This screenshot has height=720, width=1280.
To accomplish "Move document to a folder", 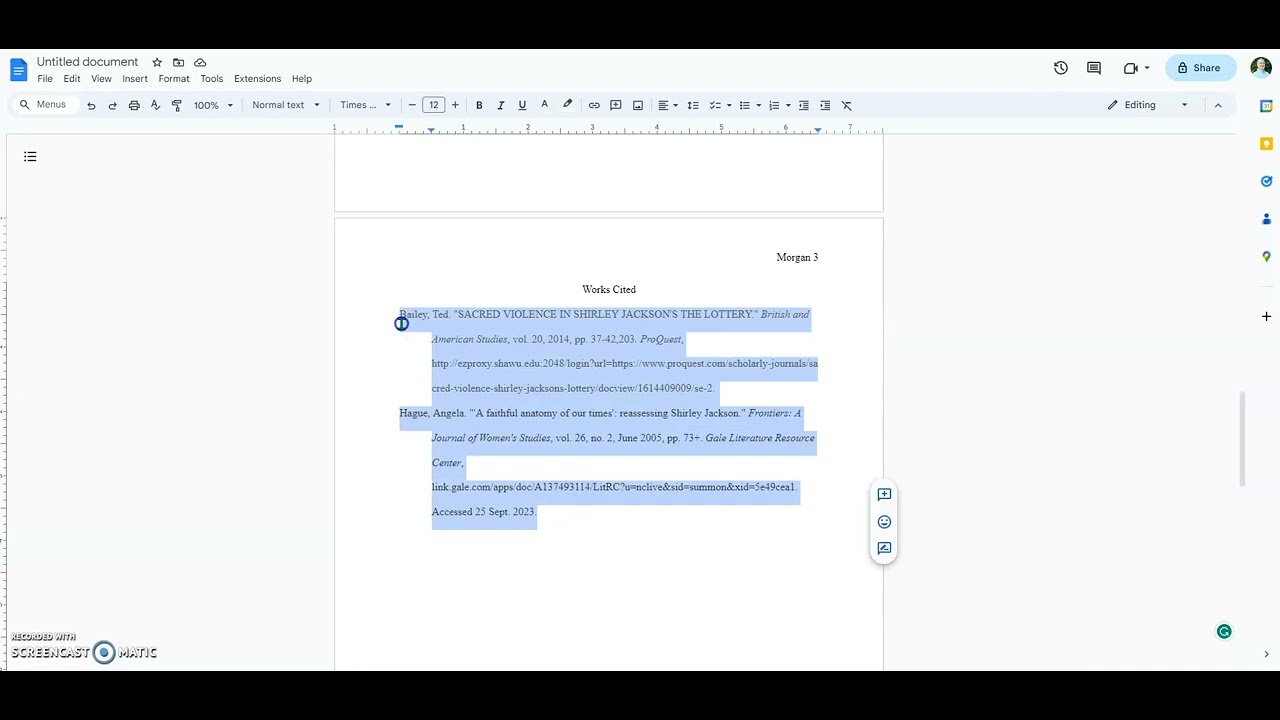I will (x=178, y=62).
